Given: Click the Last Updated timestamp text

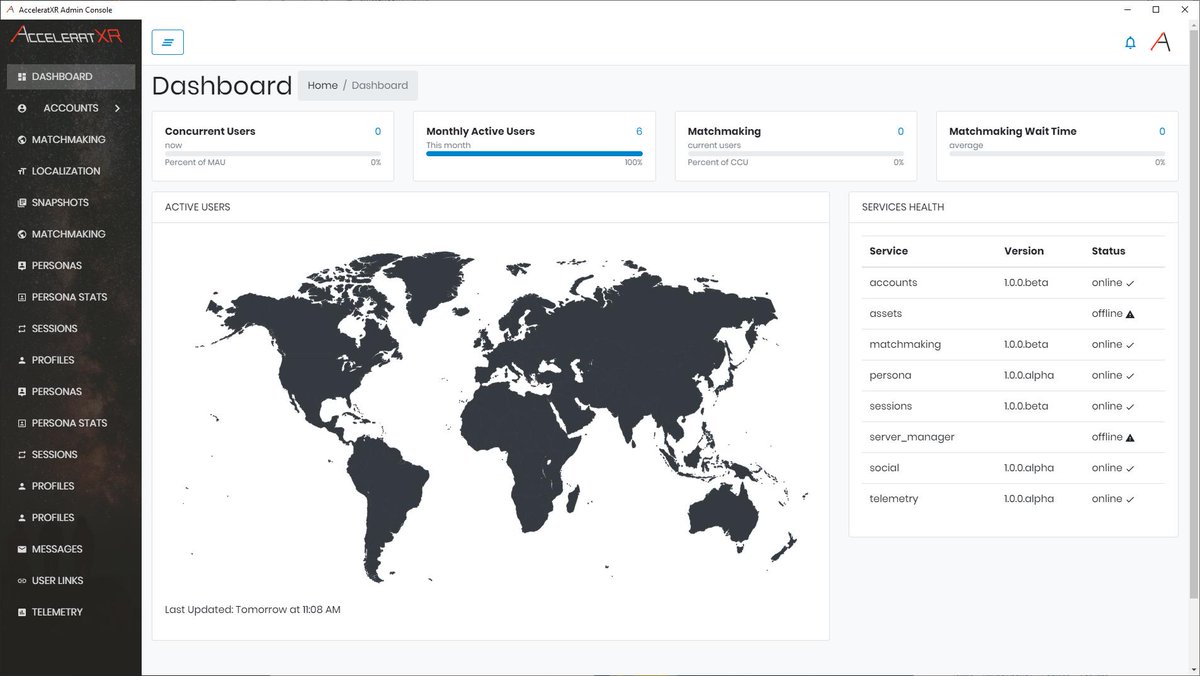Looking at the screenshot, I should [x=253, y=610].
